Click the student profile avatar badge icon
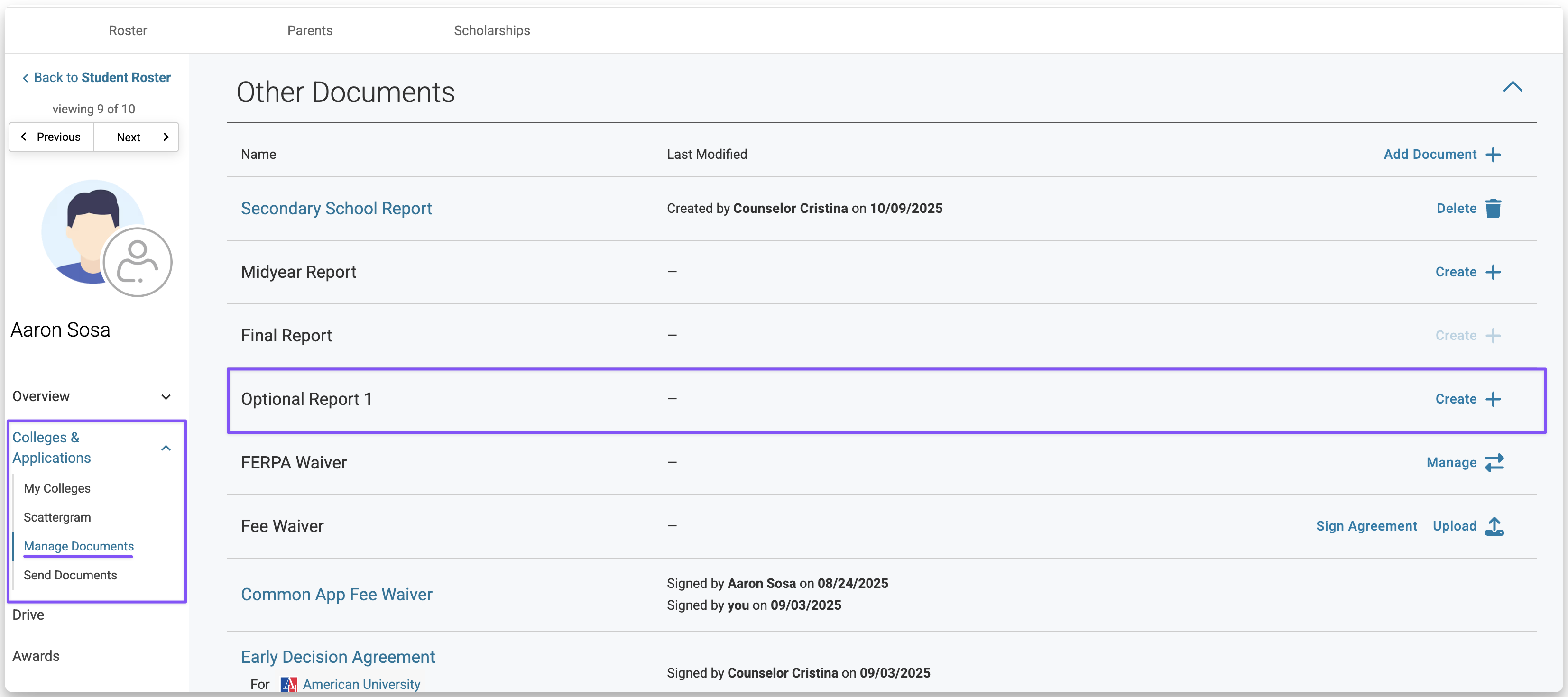 tap(138, 262)
